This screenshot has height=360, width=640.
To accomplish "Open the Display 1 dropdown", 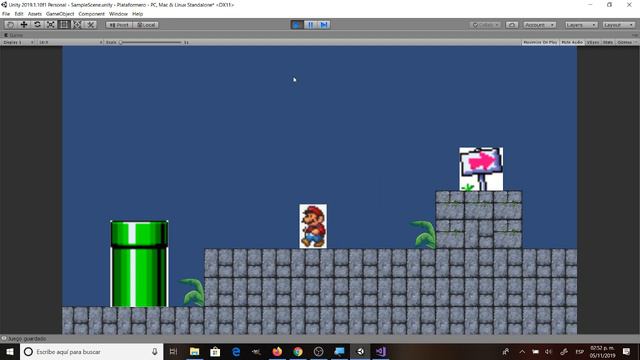I will click(18, 42).
